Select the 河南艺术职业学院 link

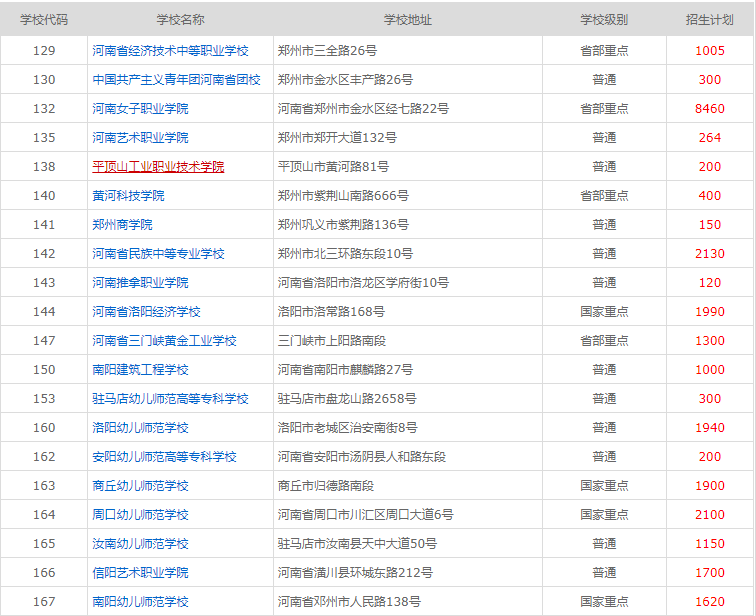pos(140,137)
